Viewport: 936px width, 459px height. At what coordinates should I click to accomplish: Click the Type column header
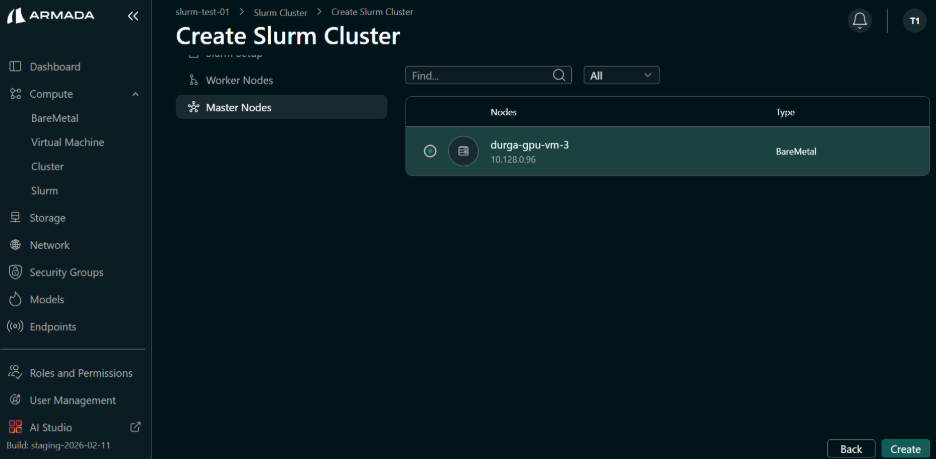click(785, 112)
